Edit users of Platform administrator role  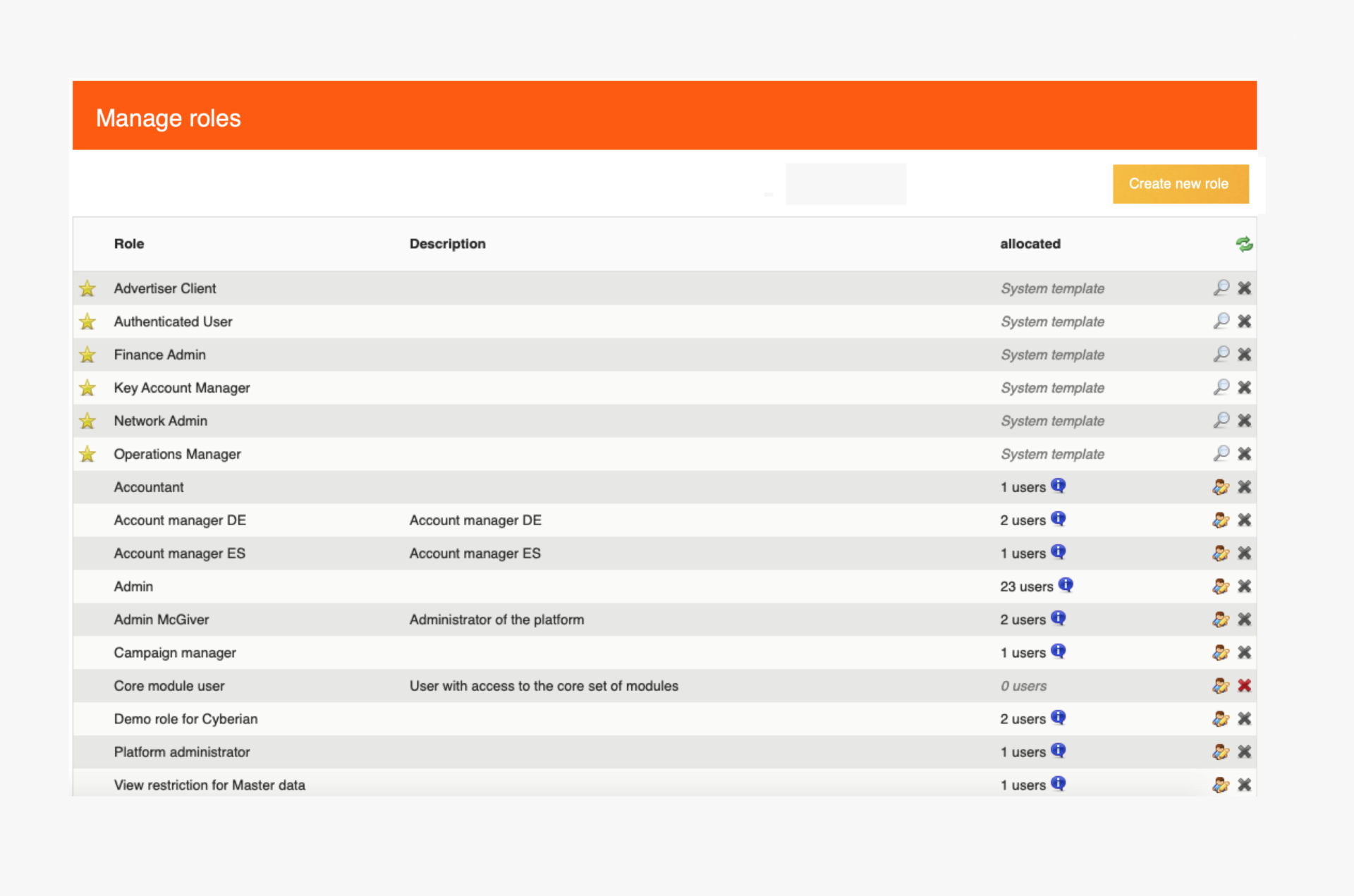[x=1221, y=751]
